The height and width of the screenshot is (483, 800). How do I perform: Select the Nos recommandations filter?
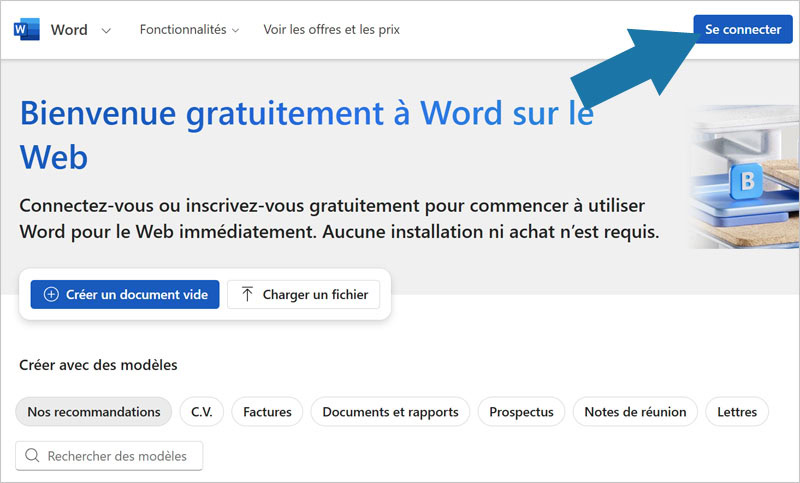94,412
